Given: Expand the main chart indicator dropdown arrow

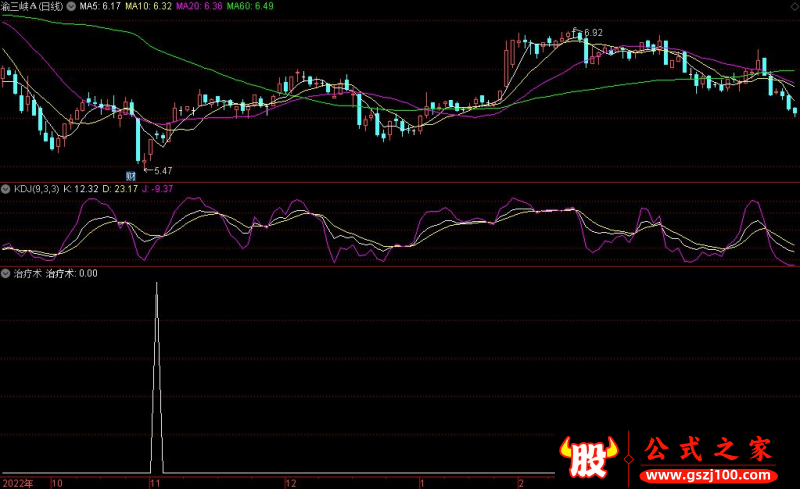Looking at the screenshot, I should coord(70,6).
